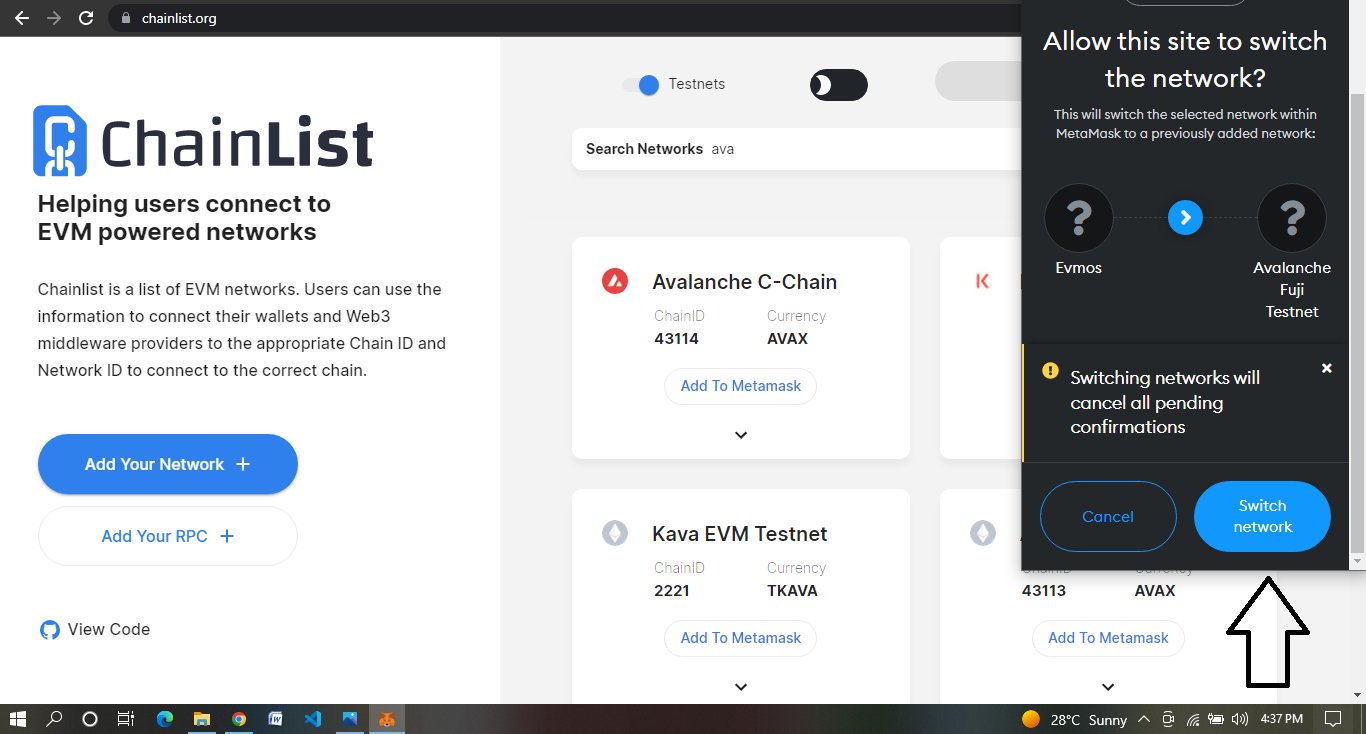Open Windows search from the taskbar
1366x734 pixels.
[54, 719]
